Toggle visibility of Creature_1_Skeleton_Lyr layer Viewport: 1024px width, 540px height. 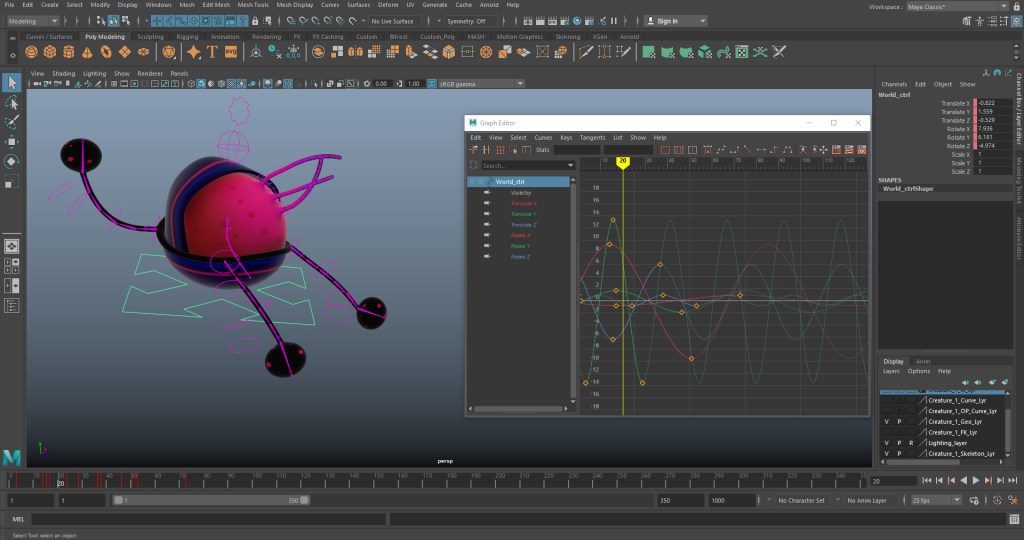tap(886, 453)
